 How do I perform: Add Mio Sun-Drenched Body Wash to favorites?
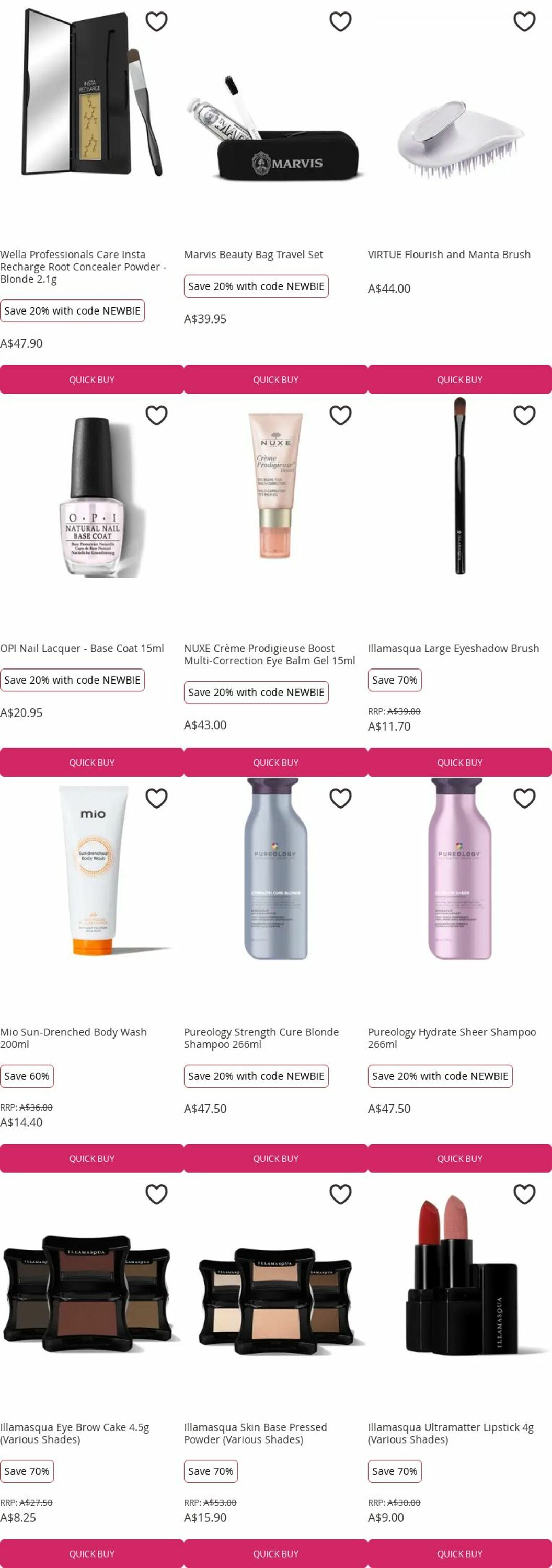156,798
